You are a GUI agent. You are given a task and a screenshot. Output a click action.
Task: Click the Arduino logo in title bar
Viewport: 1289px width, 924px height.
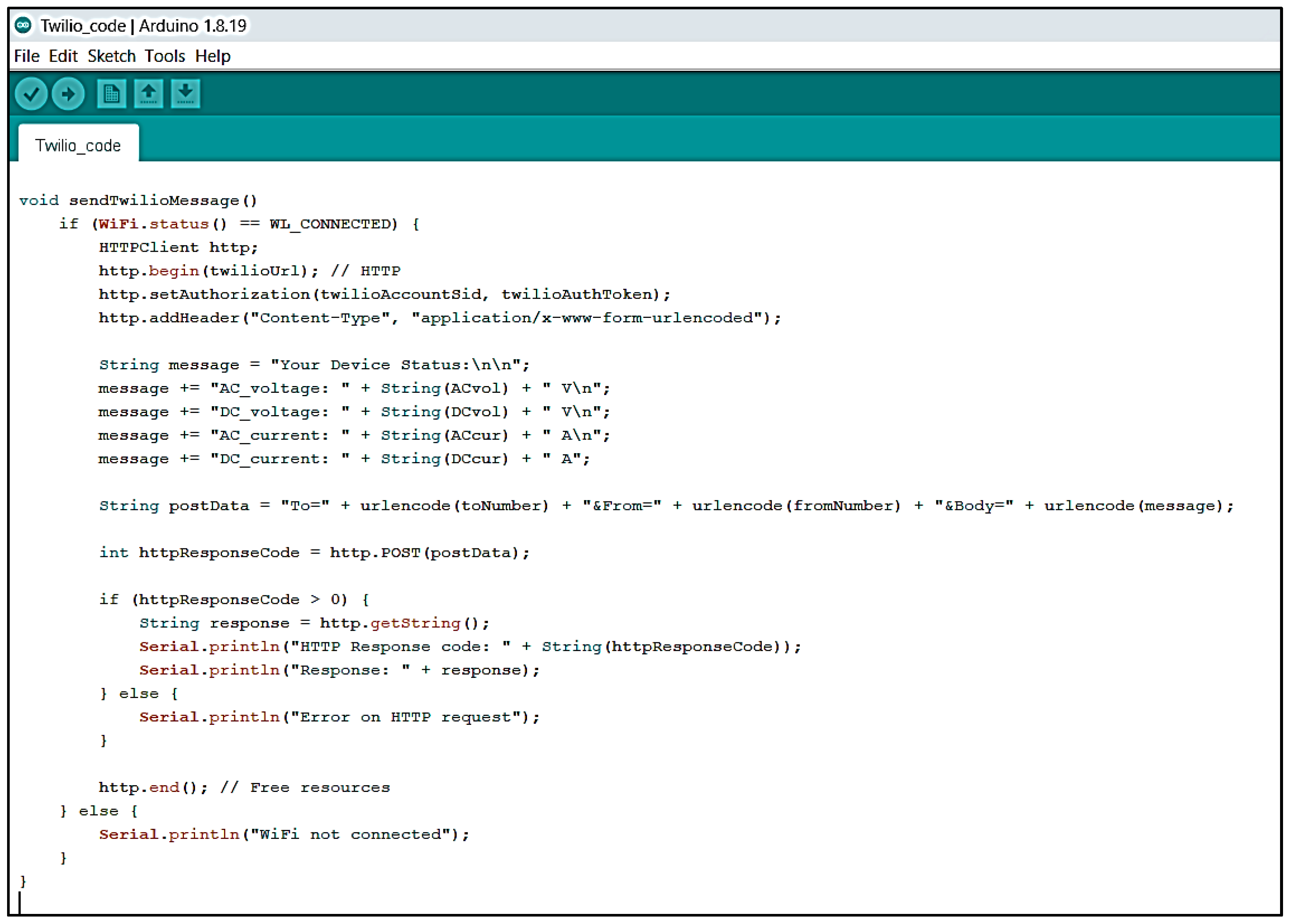coord(23,25)
